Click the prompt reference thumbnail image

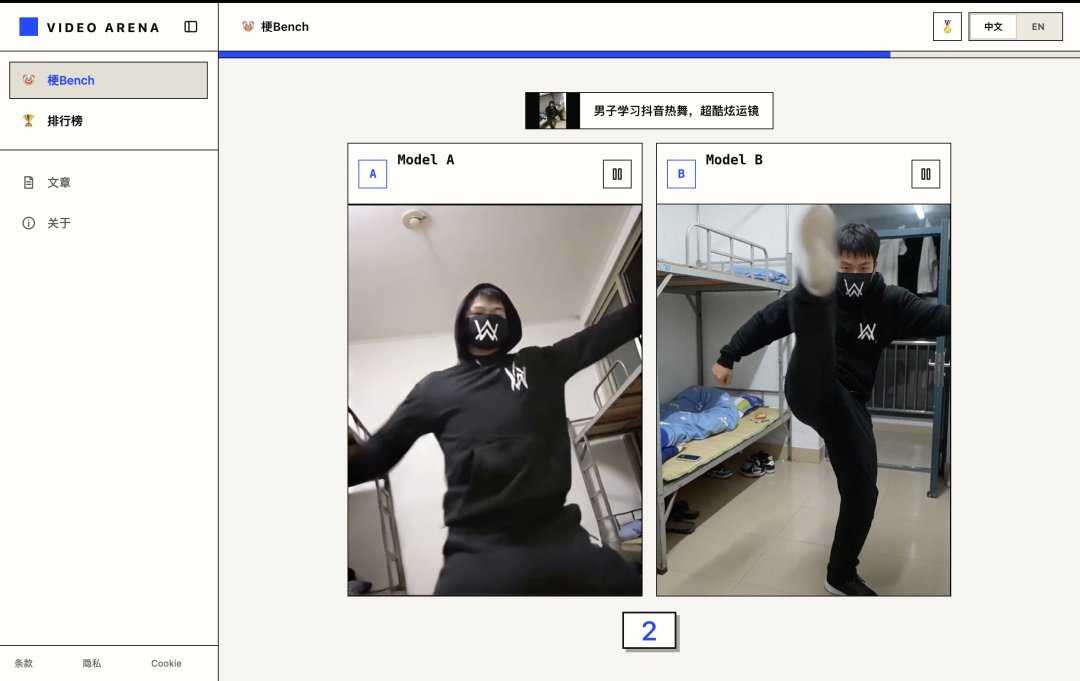(x=552, y=111)
